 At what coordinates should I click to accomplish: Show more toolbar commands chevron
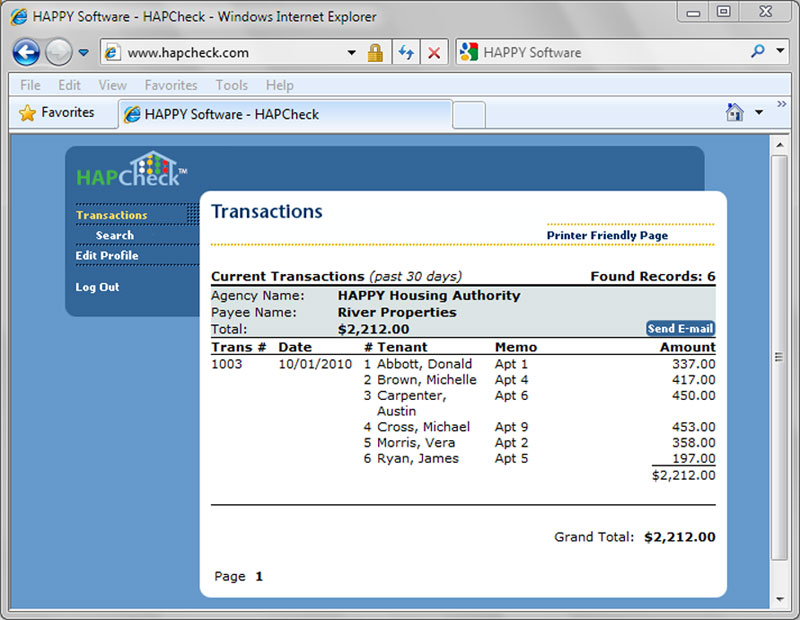tap(781, 104)
